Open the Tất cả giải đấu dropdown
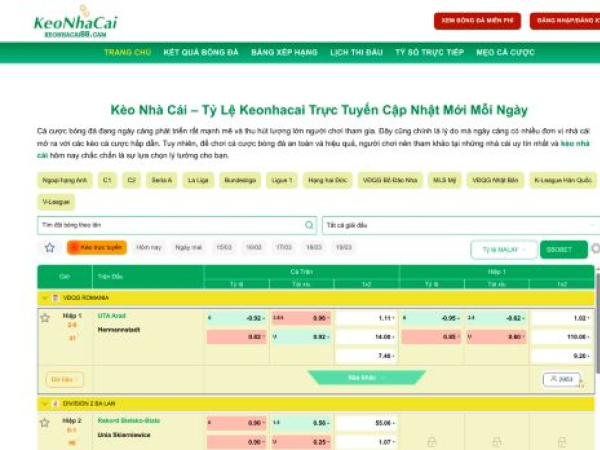Image resolution: width=600 pixels, height=450 pixels. click(x=460, y=225)
